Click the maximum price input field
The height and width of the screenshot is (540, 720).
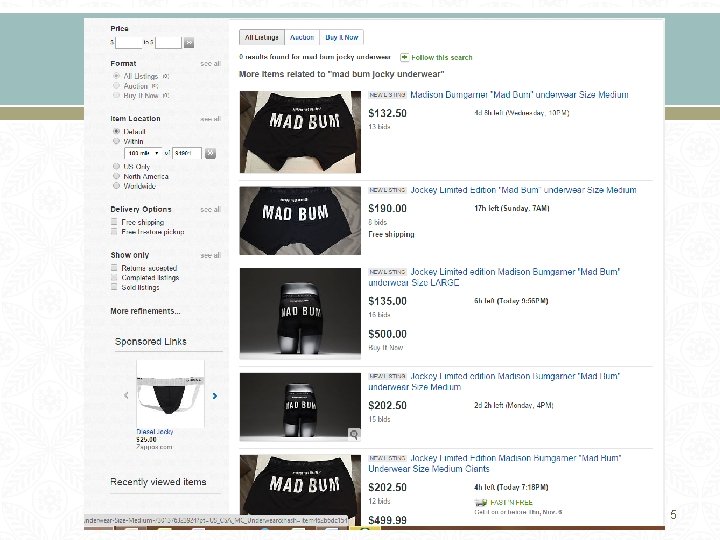tap(169, 43)
